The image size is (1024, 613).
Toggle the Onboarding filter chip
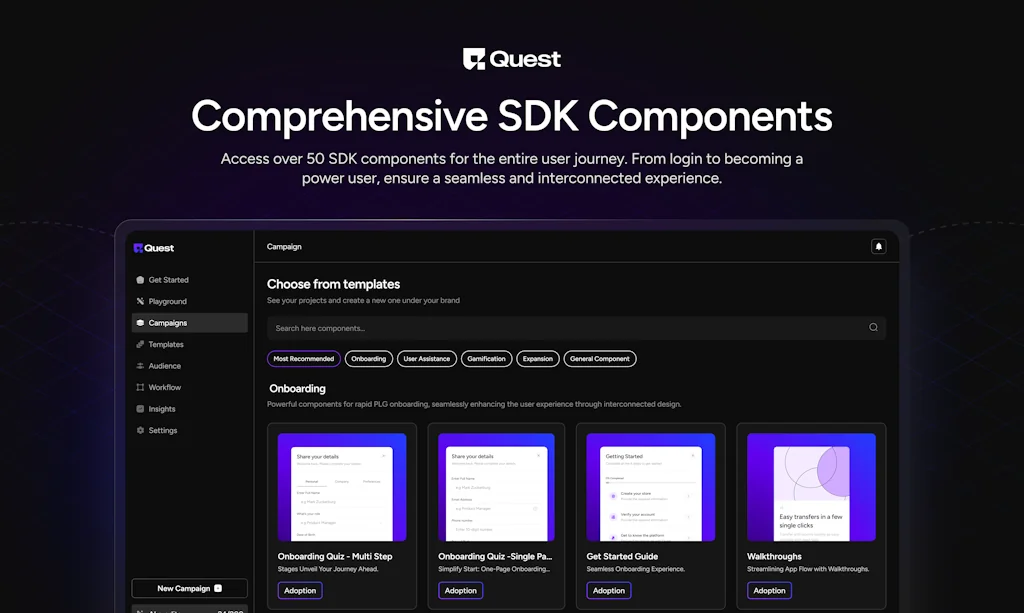(368, 358)
